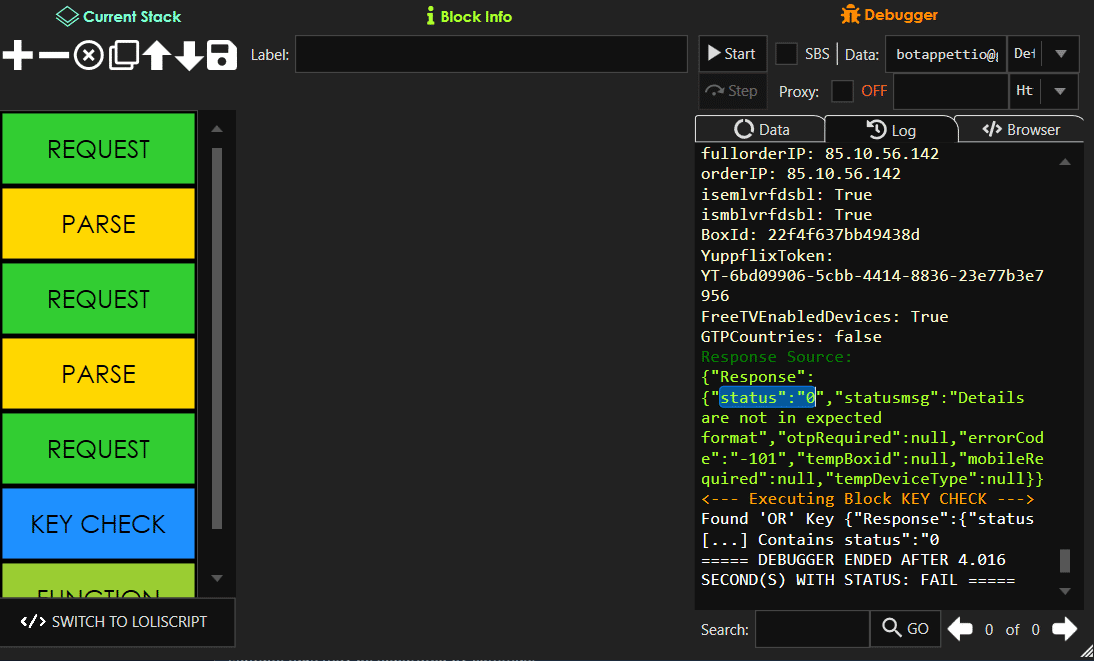
Task: Clear the stack with the circled X icon
Action: click(x=87, y=55)
